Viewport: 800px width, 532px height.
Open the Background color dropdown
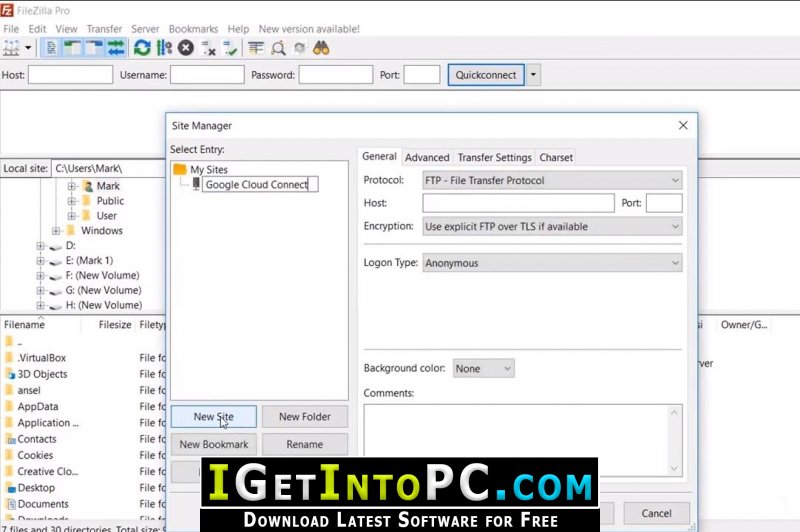pyautogui.click(x=484, y=368)
